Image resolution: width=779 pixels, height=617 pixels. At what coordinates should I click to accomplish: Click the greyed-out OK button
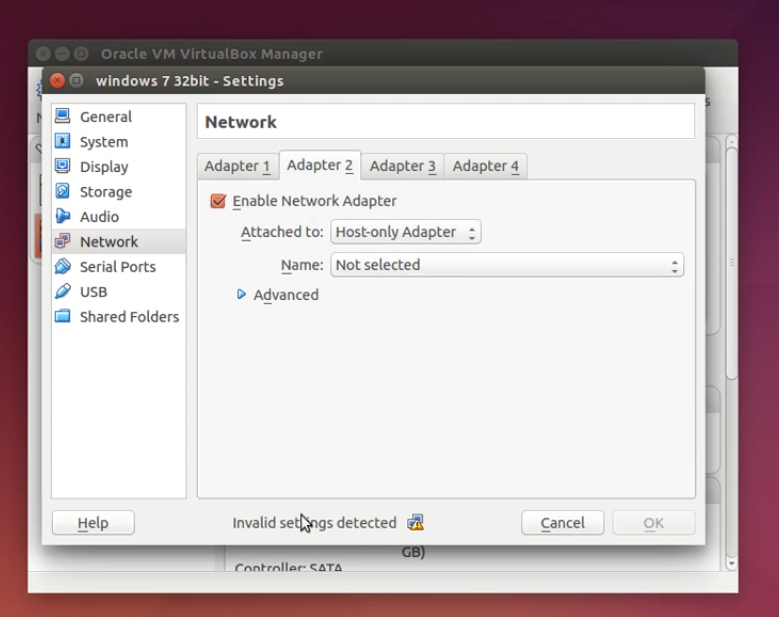653,523
